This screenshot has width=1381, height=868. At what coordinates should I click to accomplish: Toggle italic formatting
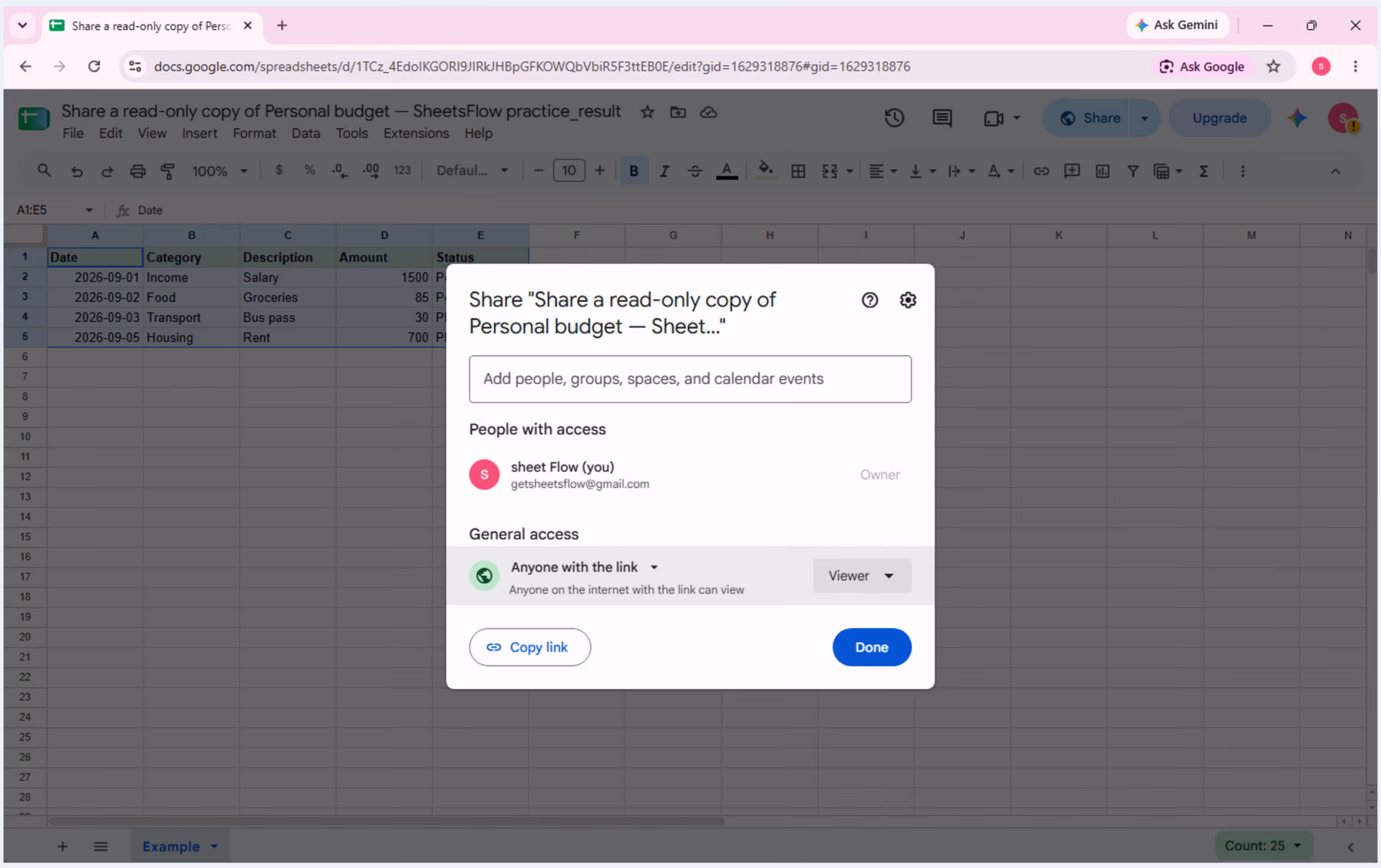click(664, 171)
